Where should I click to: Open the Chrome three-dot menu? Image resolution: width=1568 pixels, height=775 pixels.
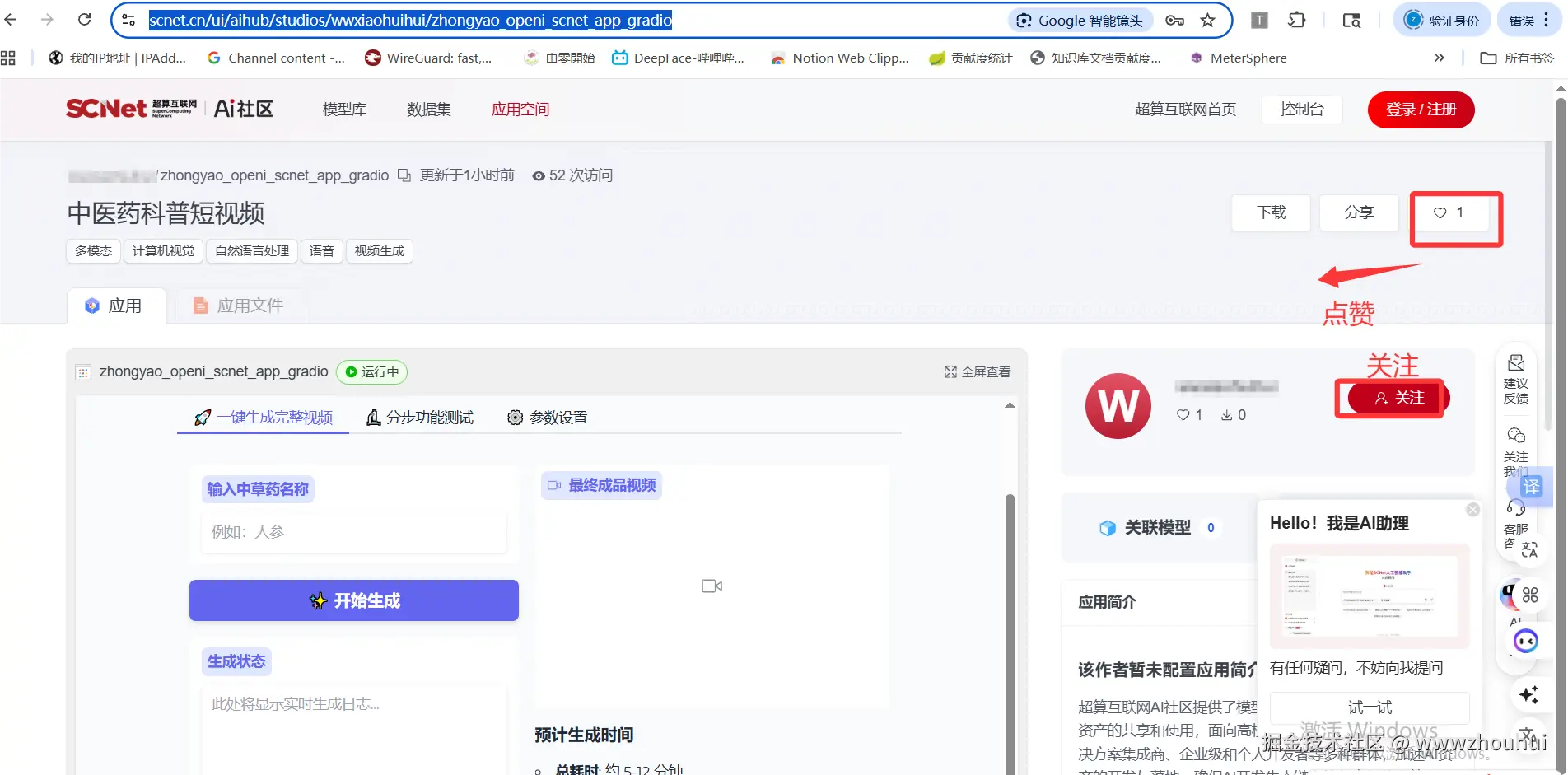1547,21
